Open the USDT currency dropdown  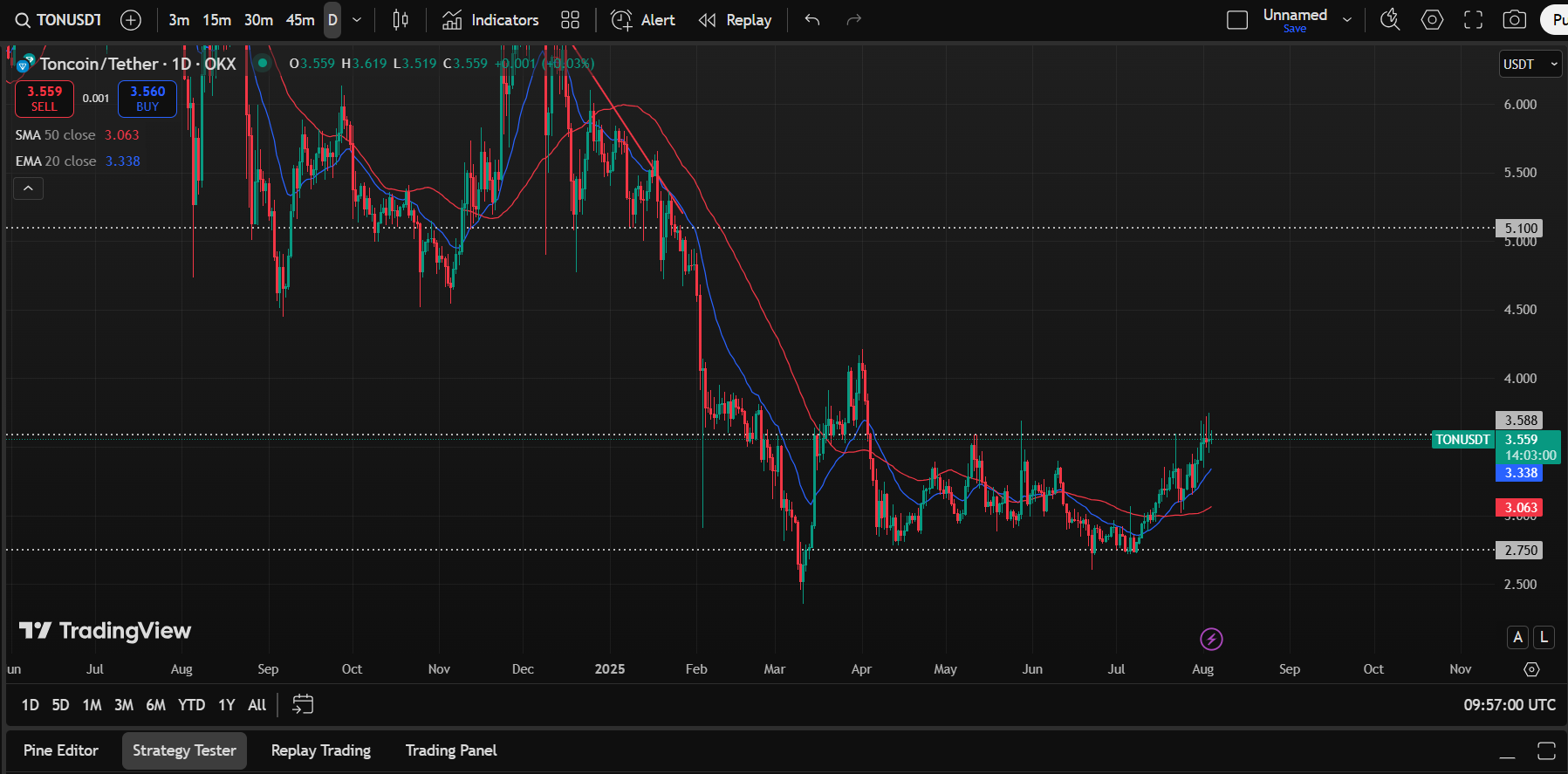coord(1530,65)
